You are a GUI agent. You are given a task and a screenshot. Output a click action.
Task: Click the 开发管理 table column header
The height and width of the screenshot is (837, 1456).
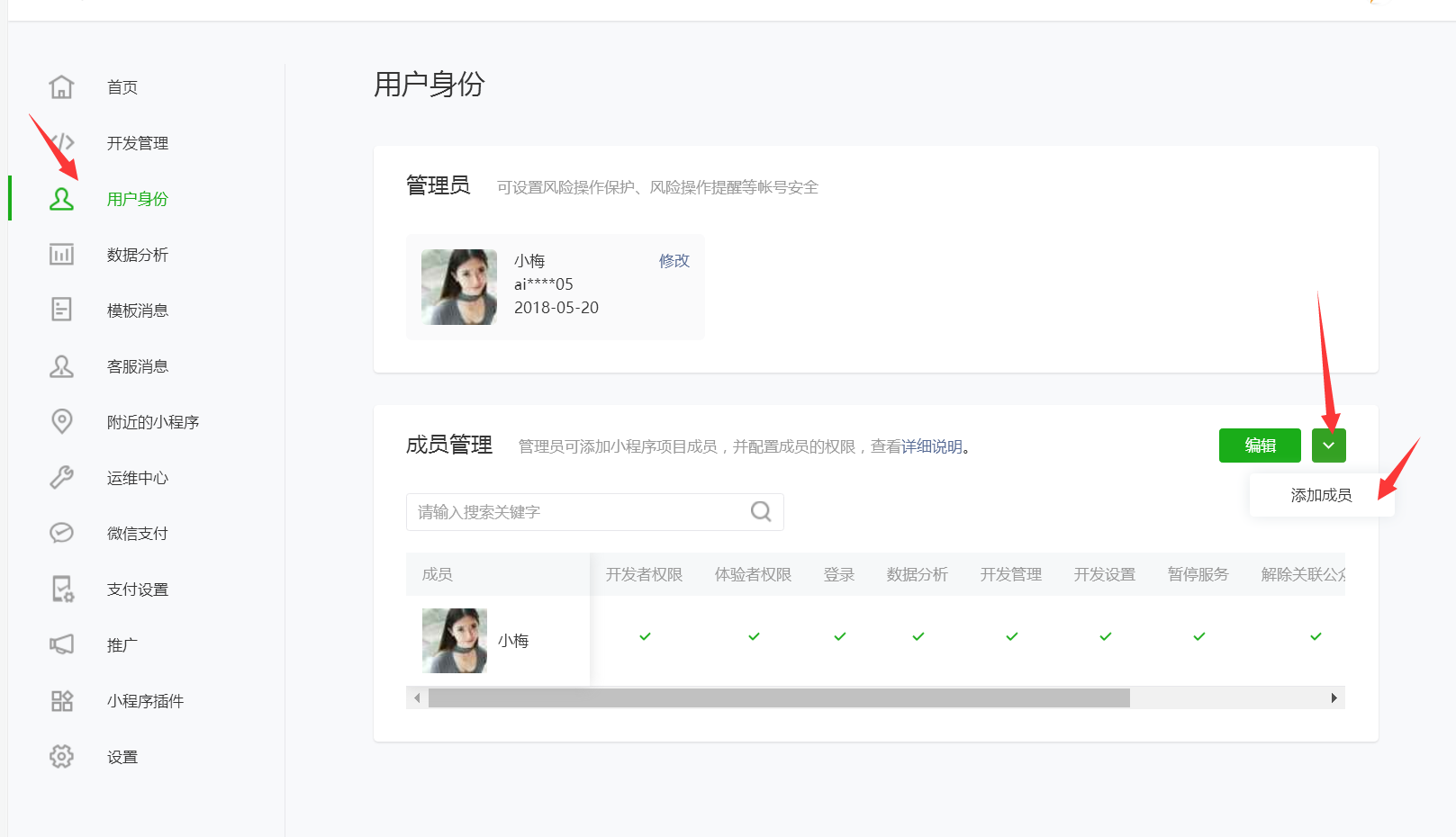pos(1011,574)
